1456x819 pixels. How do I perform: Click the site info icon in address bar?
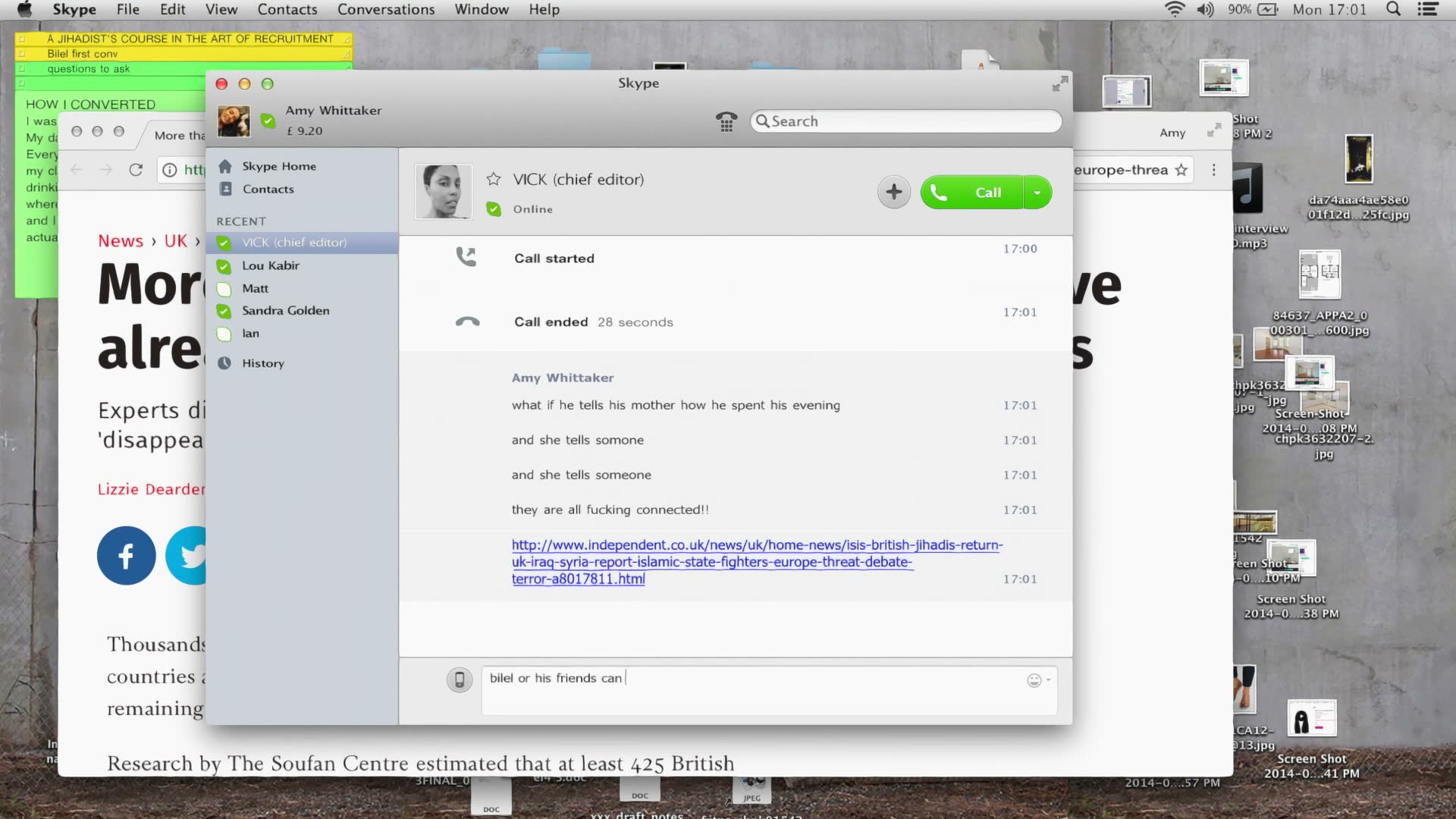tap(170, 170)
